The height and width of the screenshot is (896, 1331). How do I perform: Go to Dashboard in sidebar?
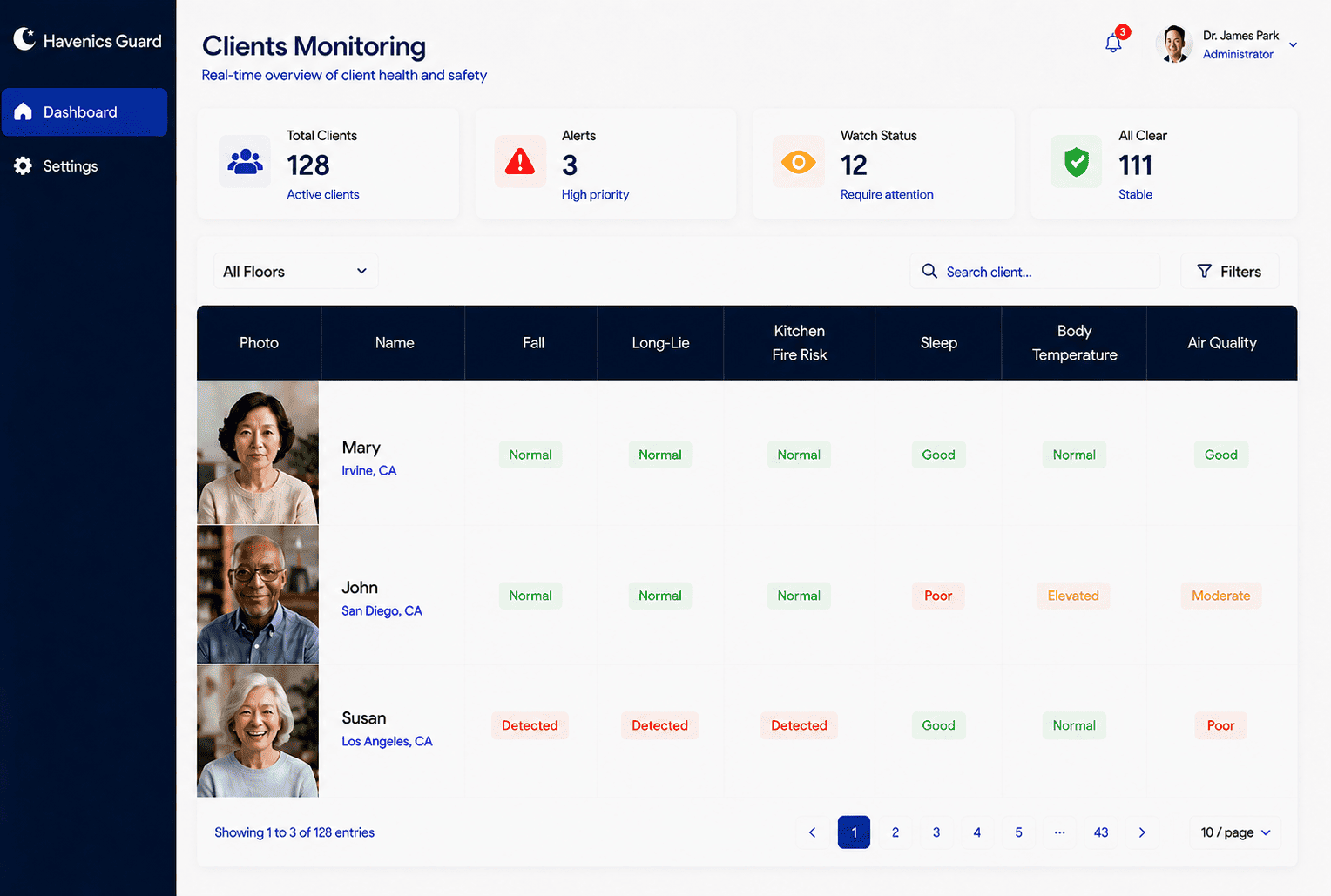pos(84,111)
